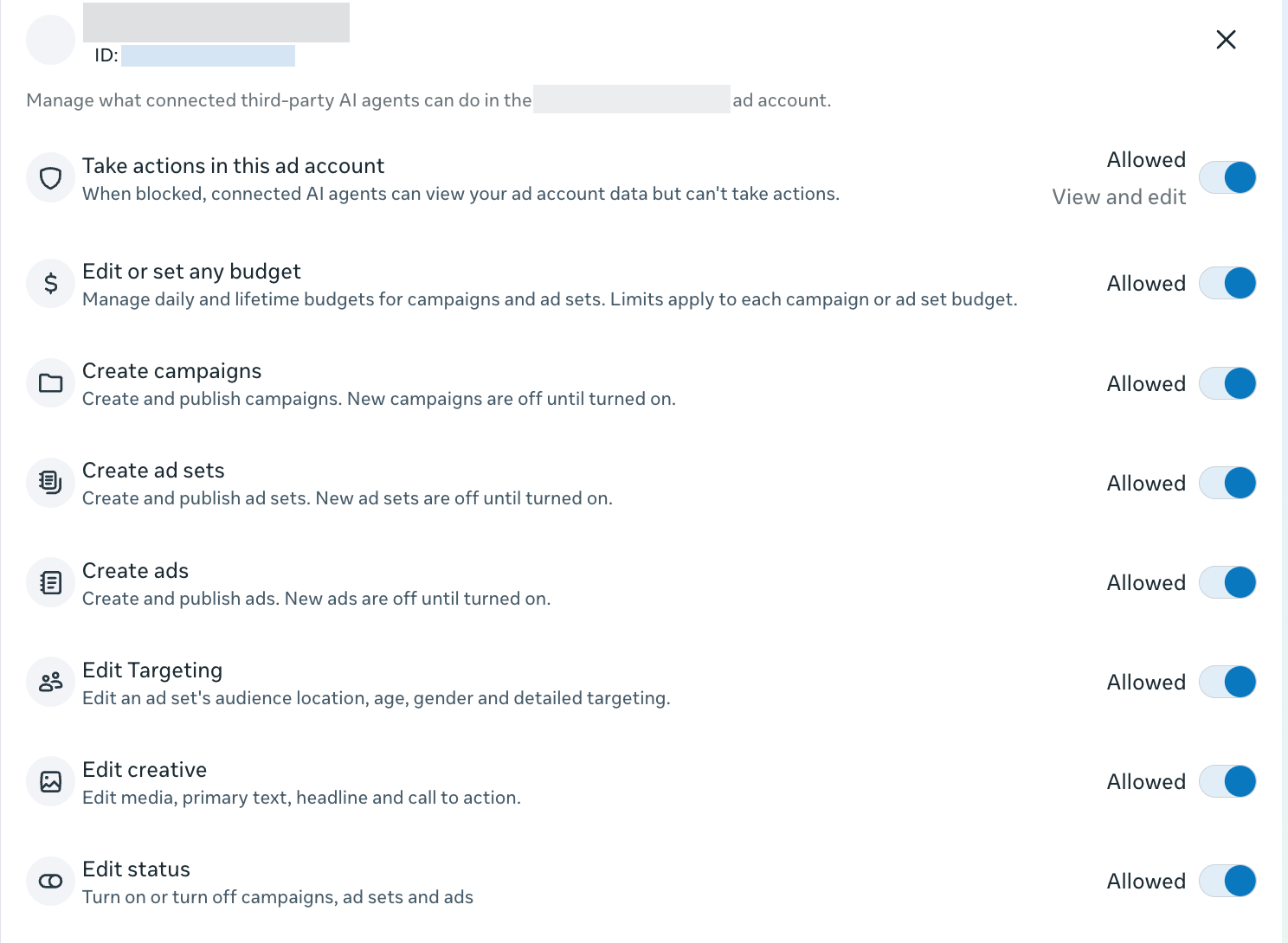Switch off the Edit status permission
Screen dimensions: 1288x943
[x=1227, y=881]
